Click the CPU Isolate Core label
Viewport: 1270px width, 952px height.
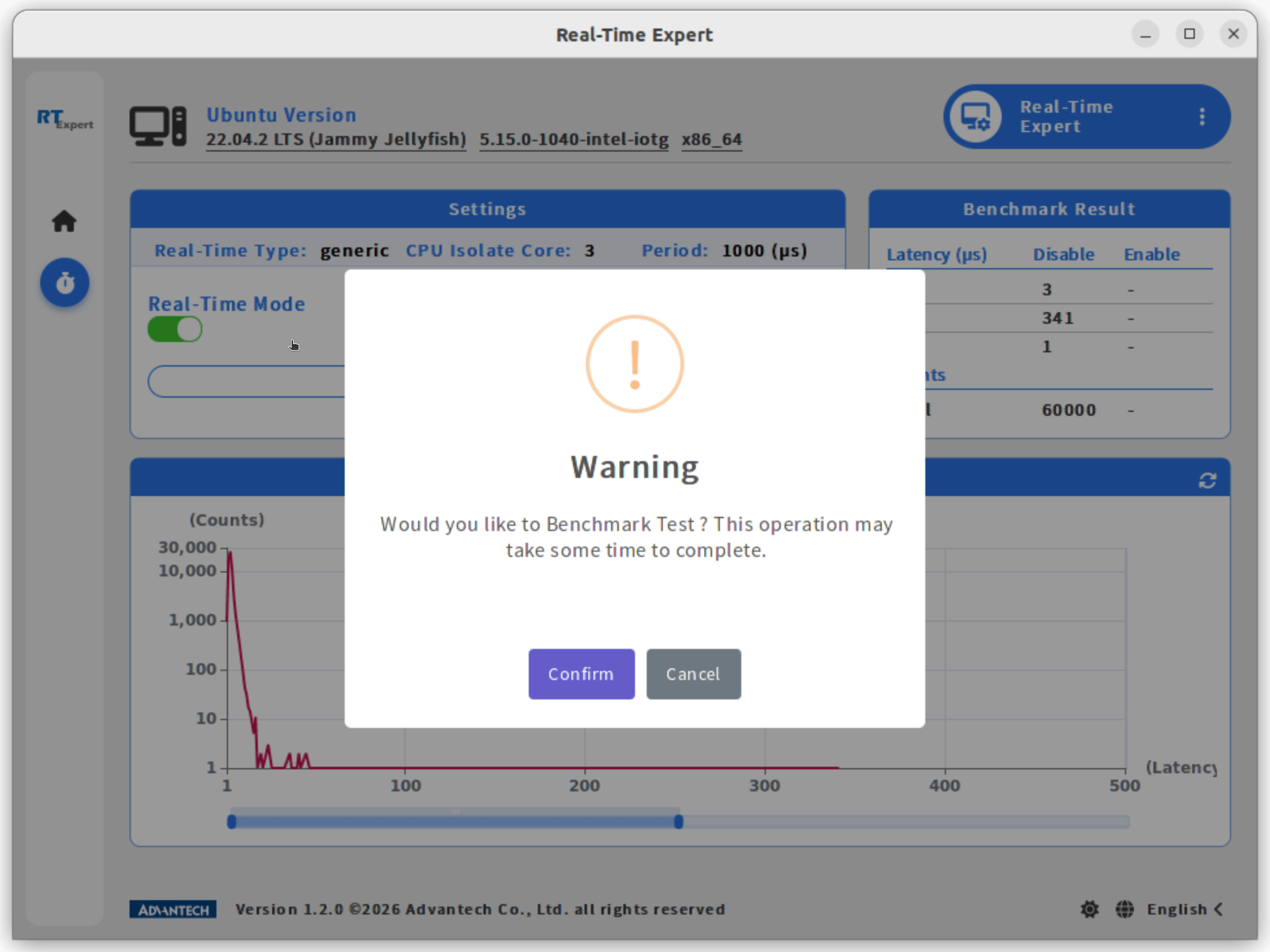(x=488, y=251)
